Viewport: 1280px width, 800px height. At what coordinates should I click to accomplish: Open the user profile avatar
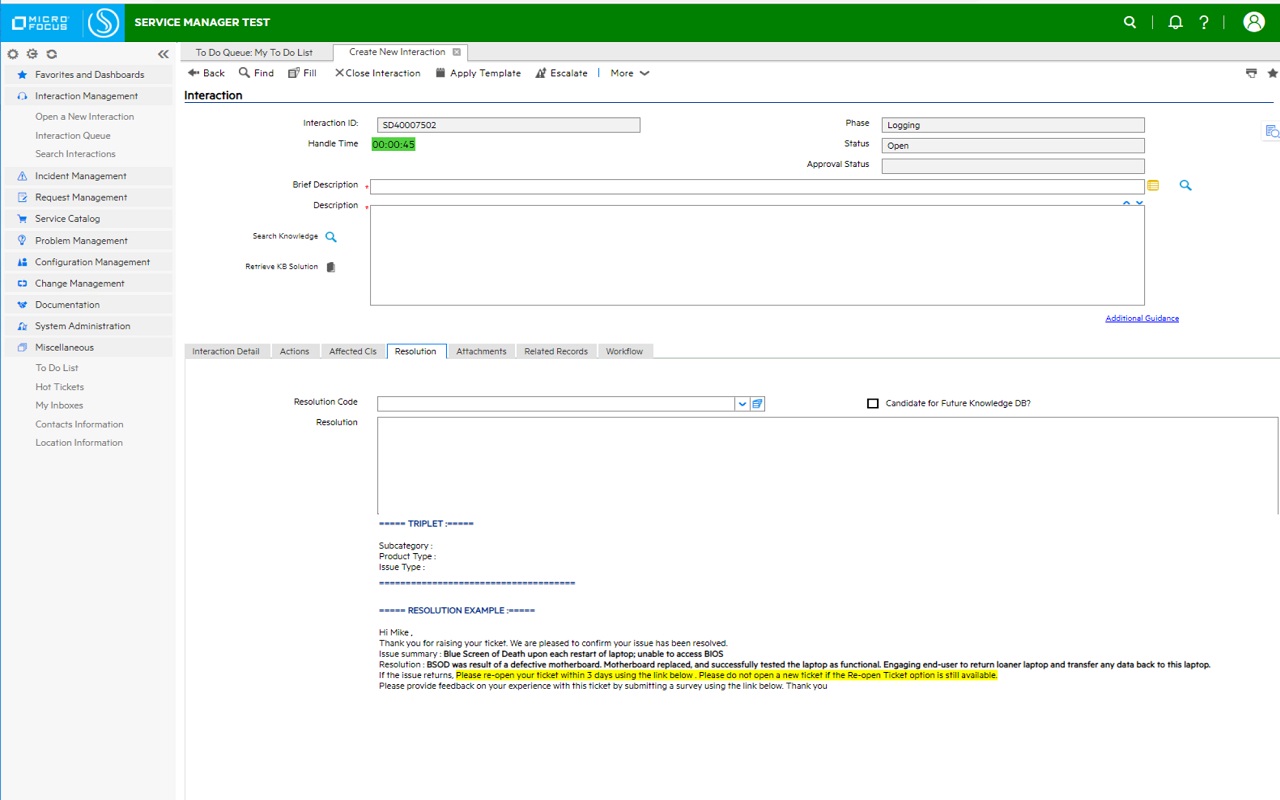(x=1254, y=22)
